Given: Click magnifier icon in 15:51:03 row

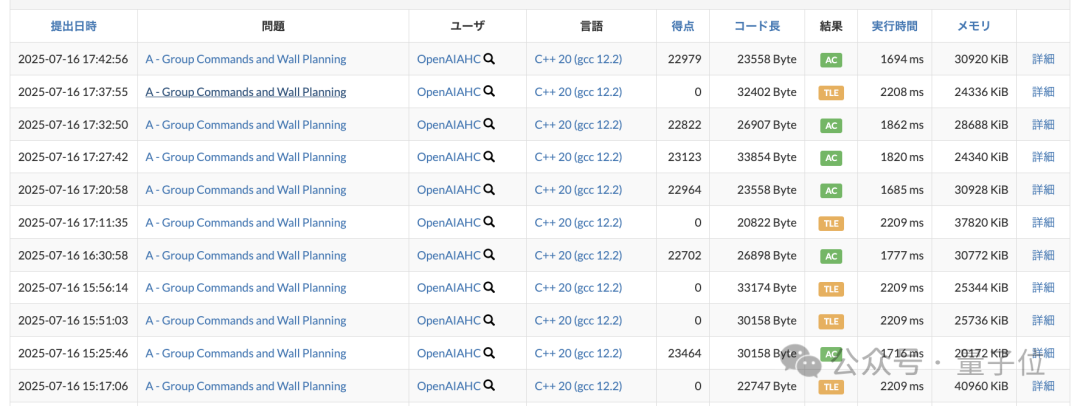Looking at the screenshot, I should (x=489, y=321).
